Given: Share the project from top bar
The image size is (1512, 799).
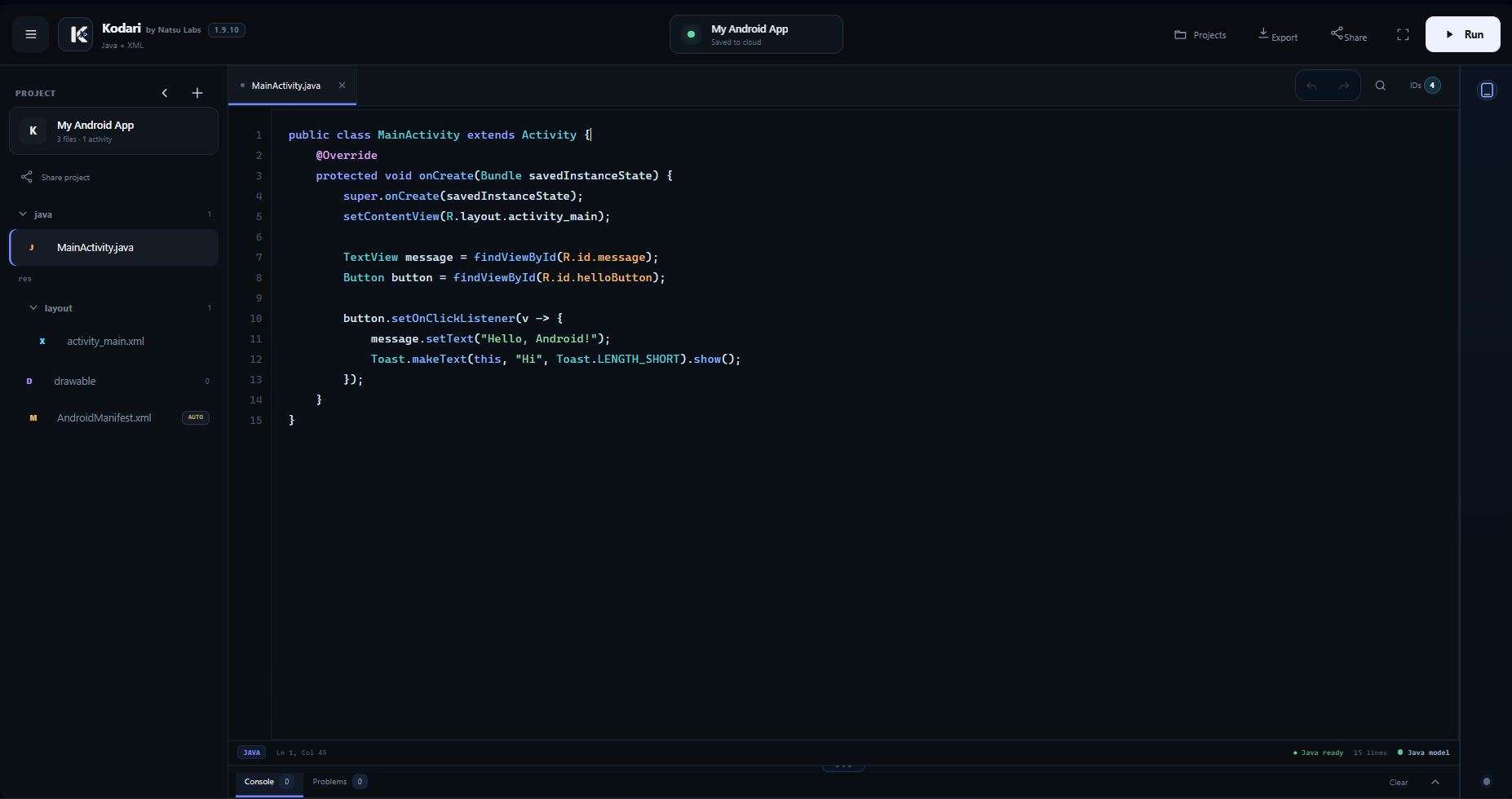Looking at the screenshot, I should click(1349, 35).
